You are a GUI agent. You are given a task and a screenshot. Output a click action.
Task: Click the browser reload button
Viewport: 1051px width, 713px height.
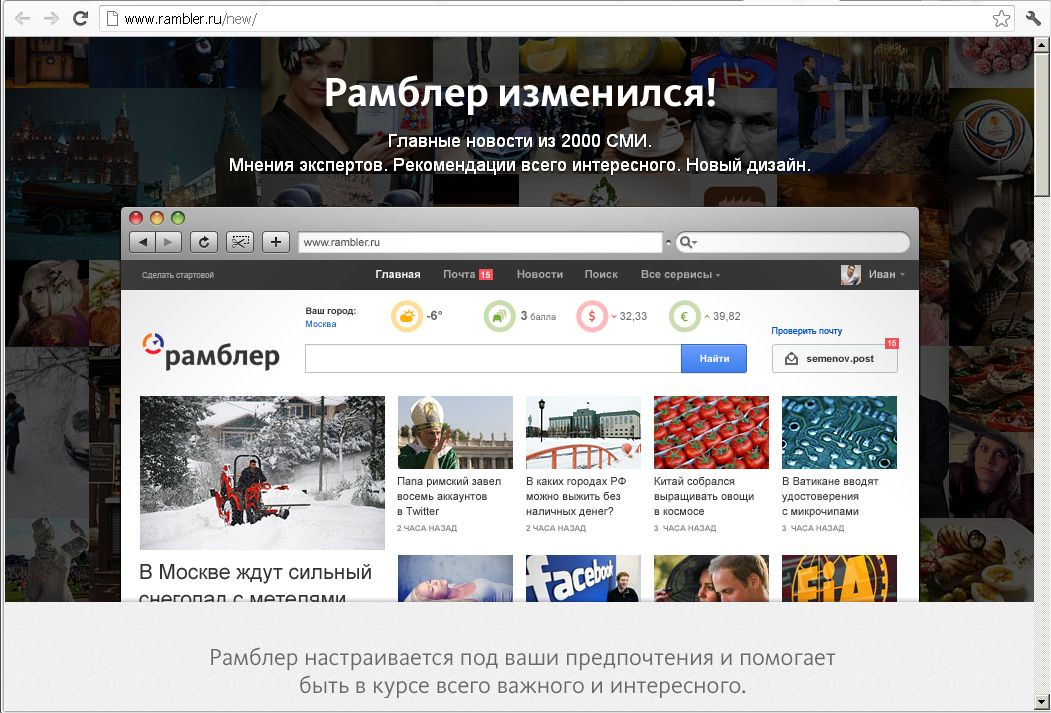(x=80, y=19)
